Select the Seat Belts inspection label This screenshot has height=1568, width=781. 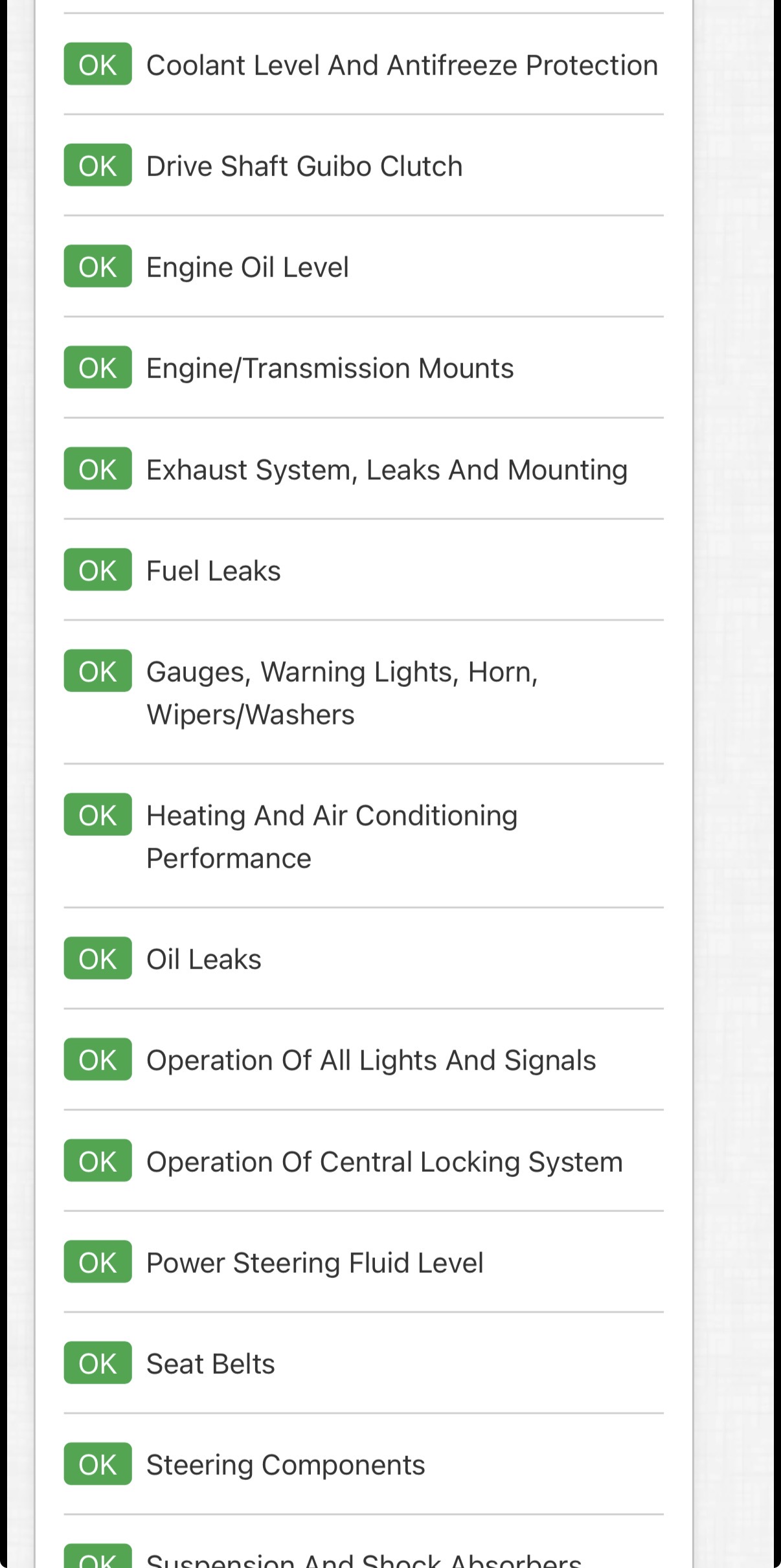(x=210, y=1364)
